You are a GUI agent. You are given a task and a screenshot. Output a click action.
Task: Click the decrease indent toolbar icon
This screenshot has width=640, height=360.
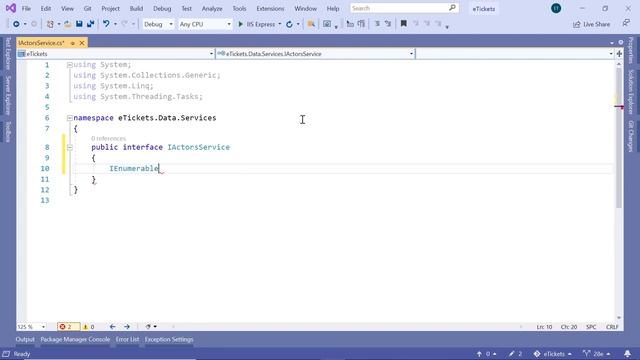[350, 24]
